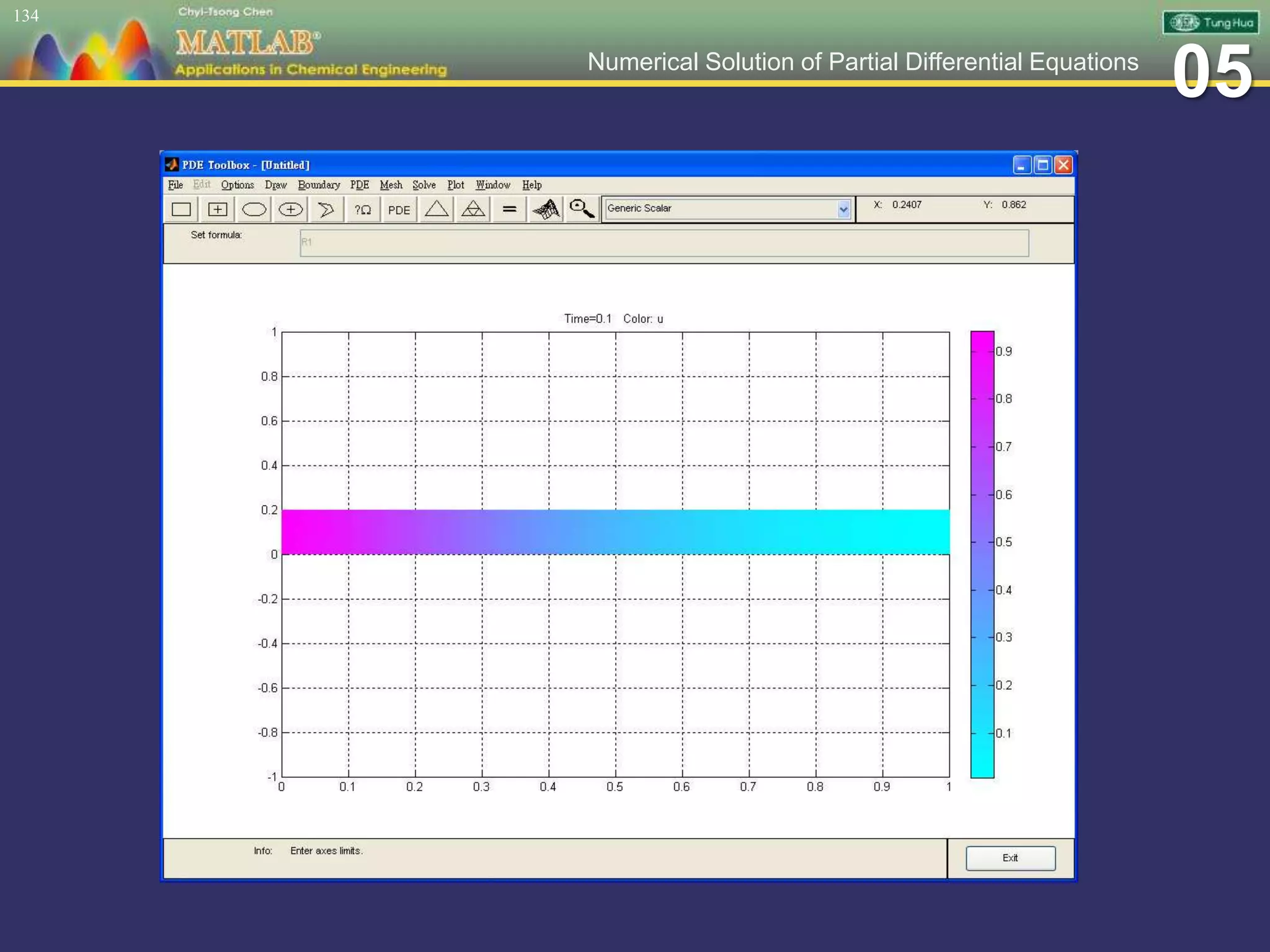Click the refine mesh icon

473,209
